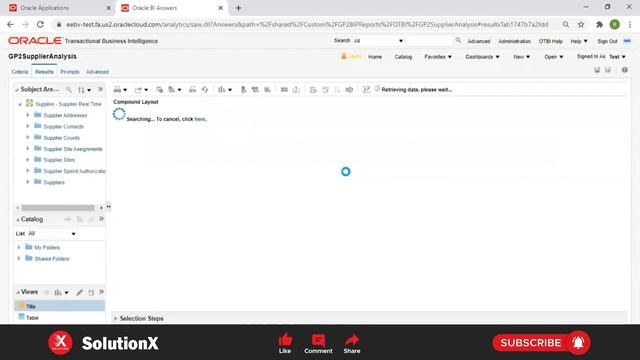Collapse the Catalog pane with double chevron
The width and height of the screenshot is (640, 360).
pos(101,219)
